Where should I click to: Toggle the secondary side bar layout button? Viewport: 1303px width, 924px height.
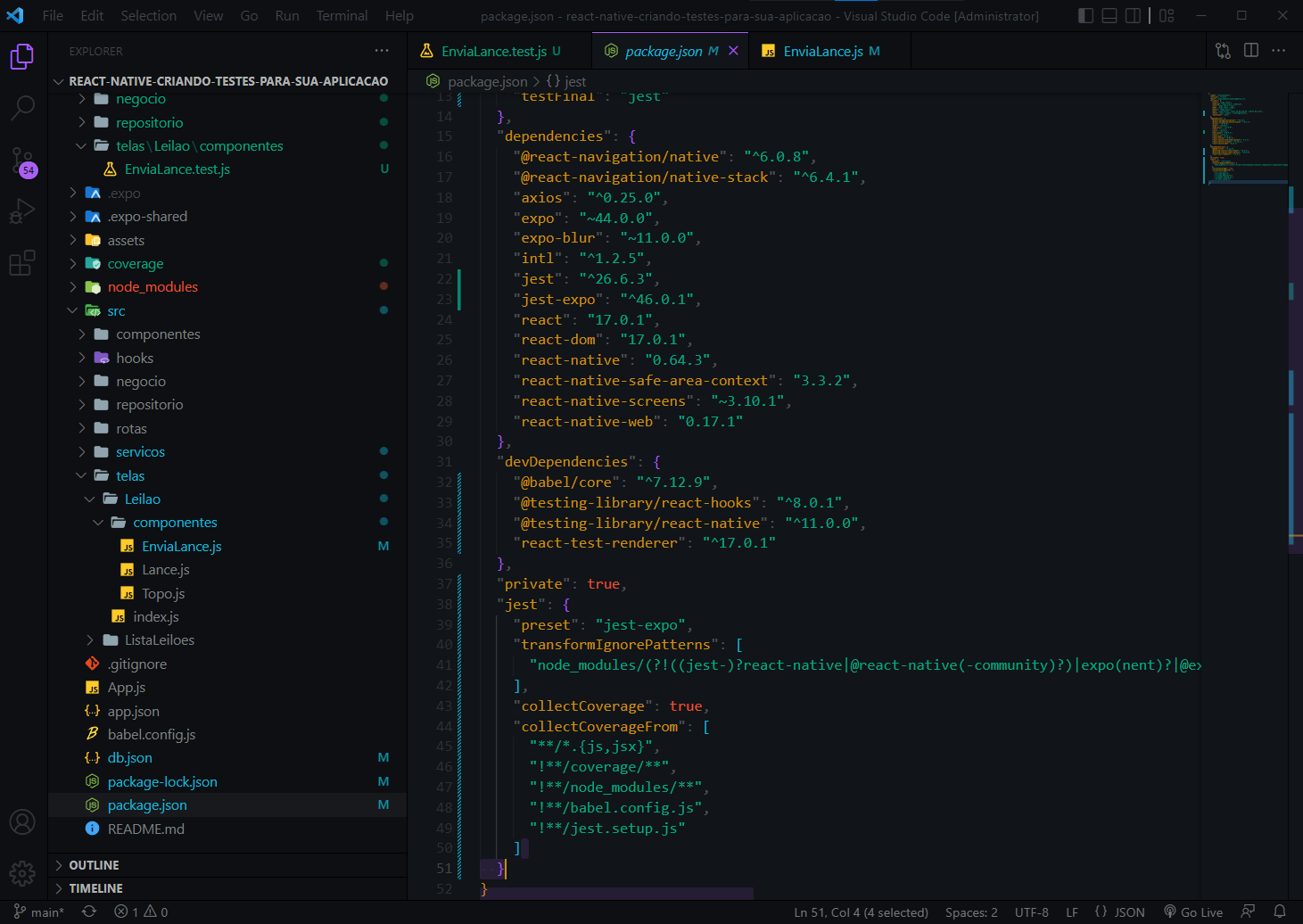coord(1133,15)
